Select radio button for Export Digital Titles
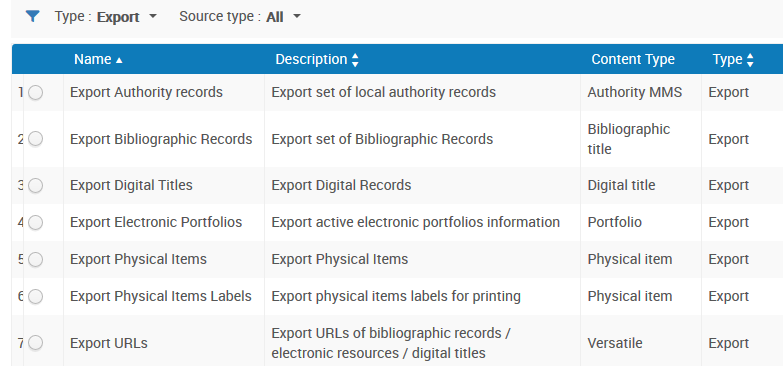Screen dimensions: 783x366 pos(35,185)
